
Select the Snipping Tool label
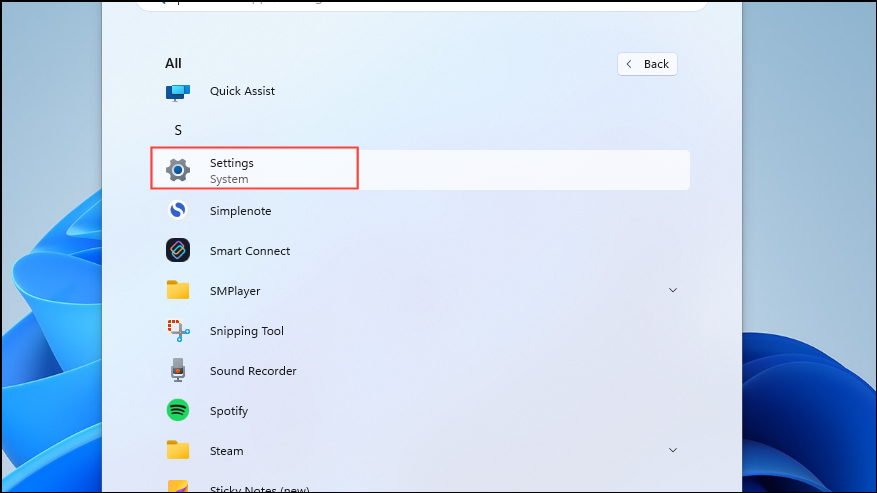247,331
